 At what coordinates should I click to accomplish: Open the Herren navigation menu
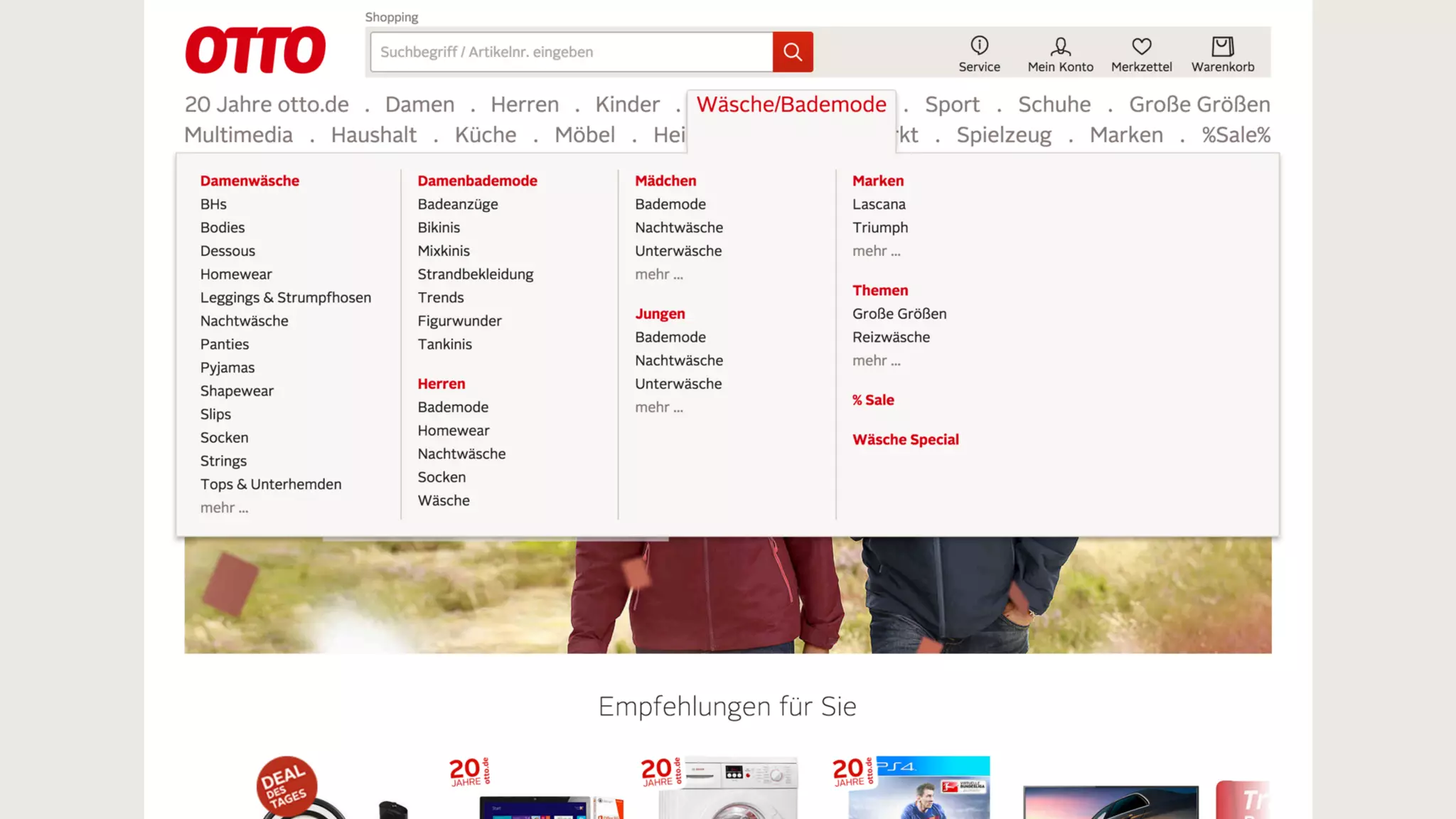(525, 105)
